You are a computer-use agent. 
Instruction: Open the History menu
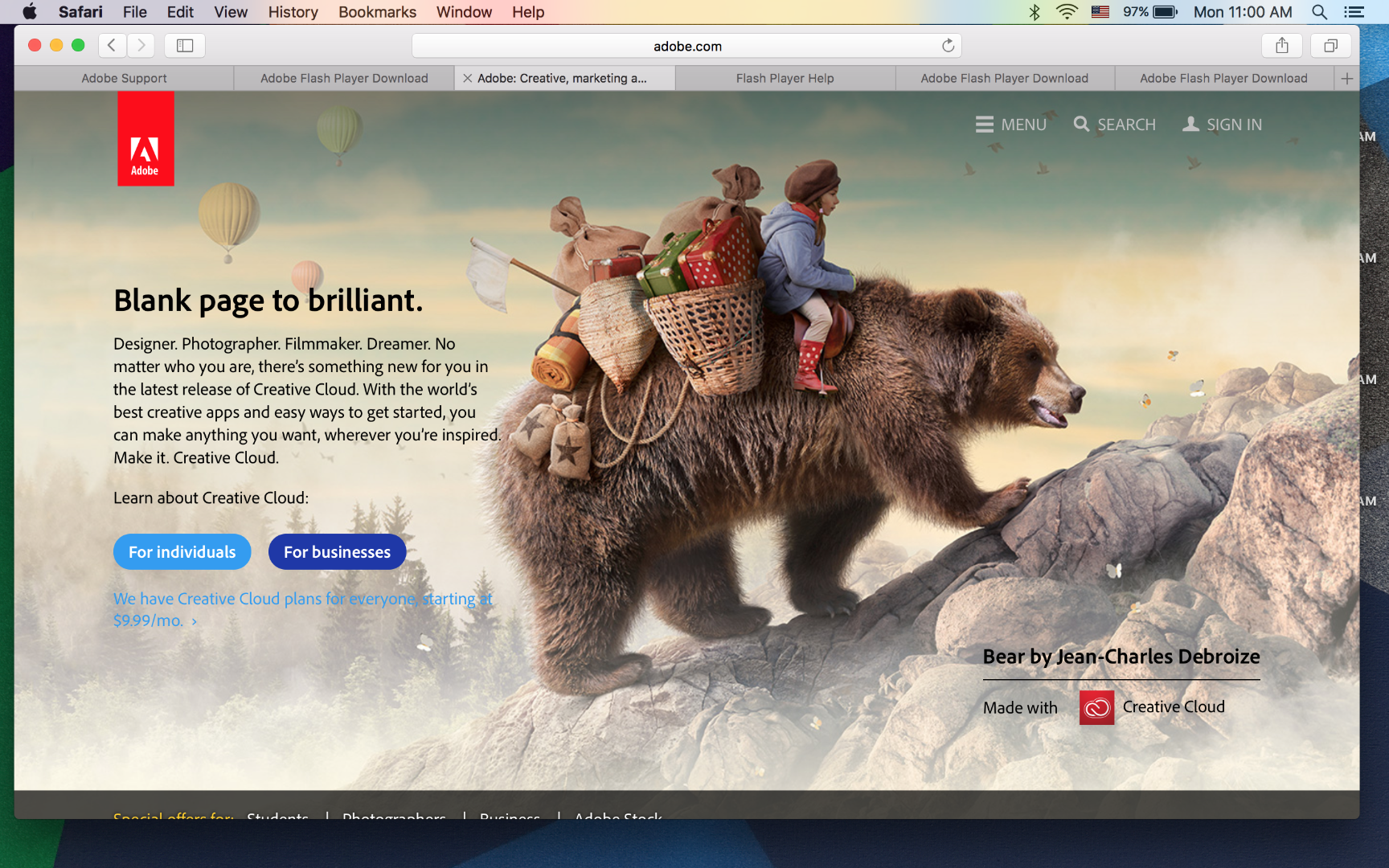(293, 12)
